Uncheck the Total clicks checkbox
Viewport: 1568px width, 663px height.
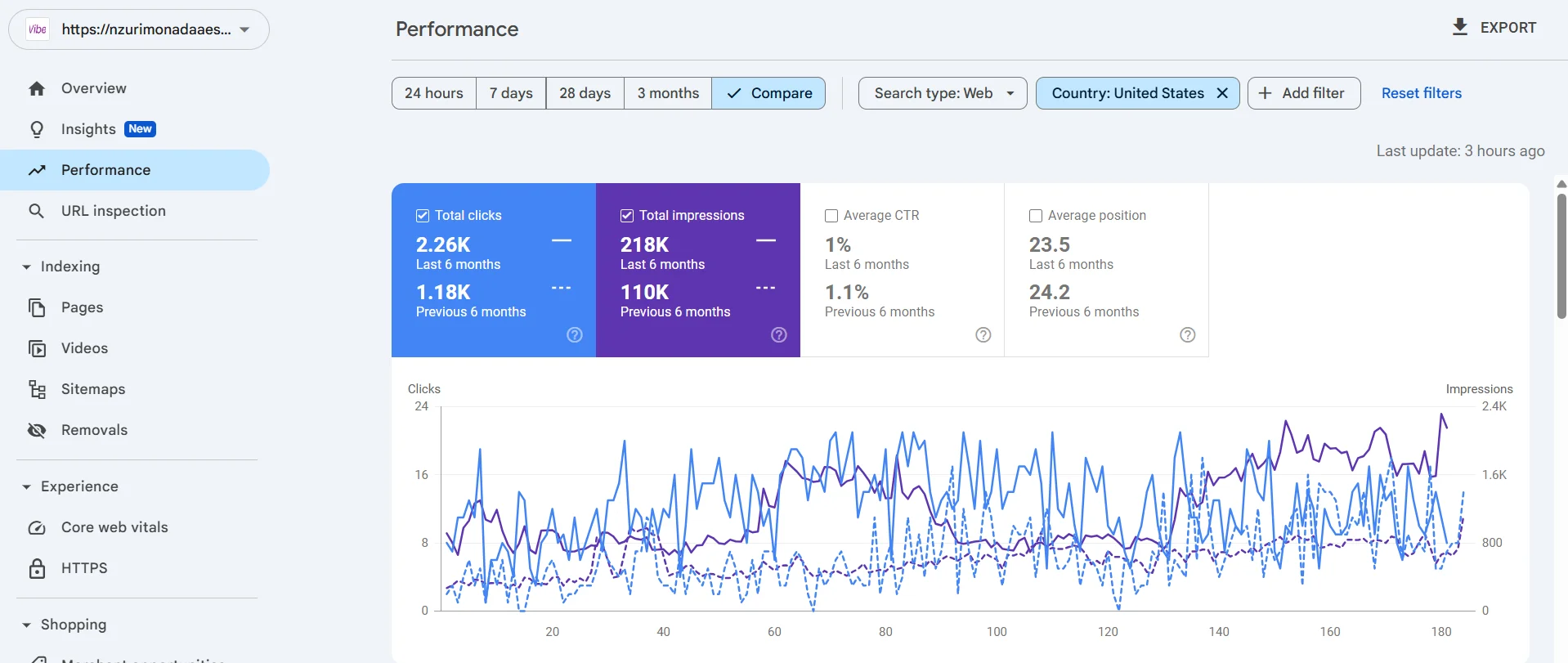(x=423, y=216)
